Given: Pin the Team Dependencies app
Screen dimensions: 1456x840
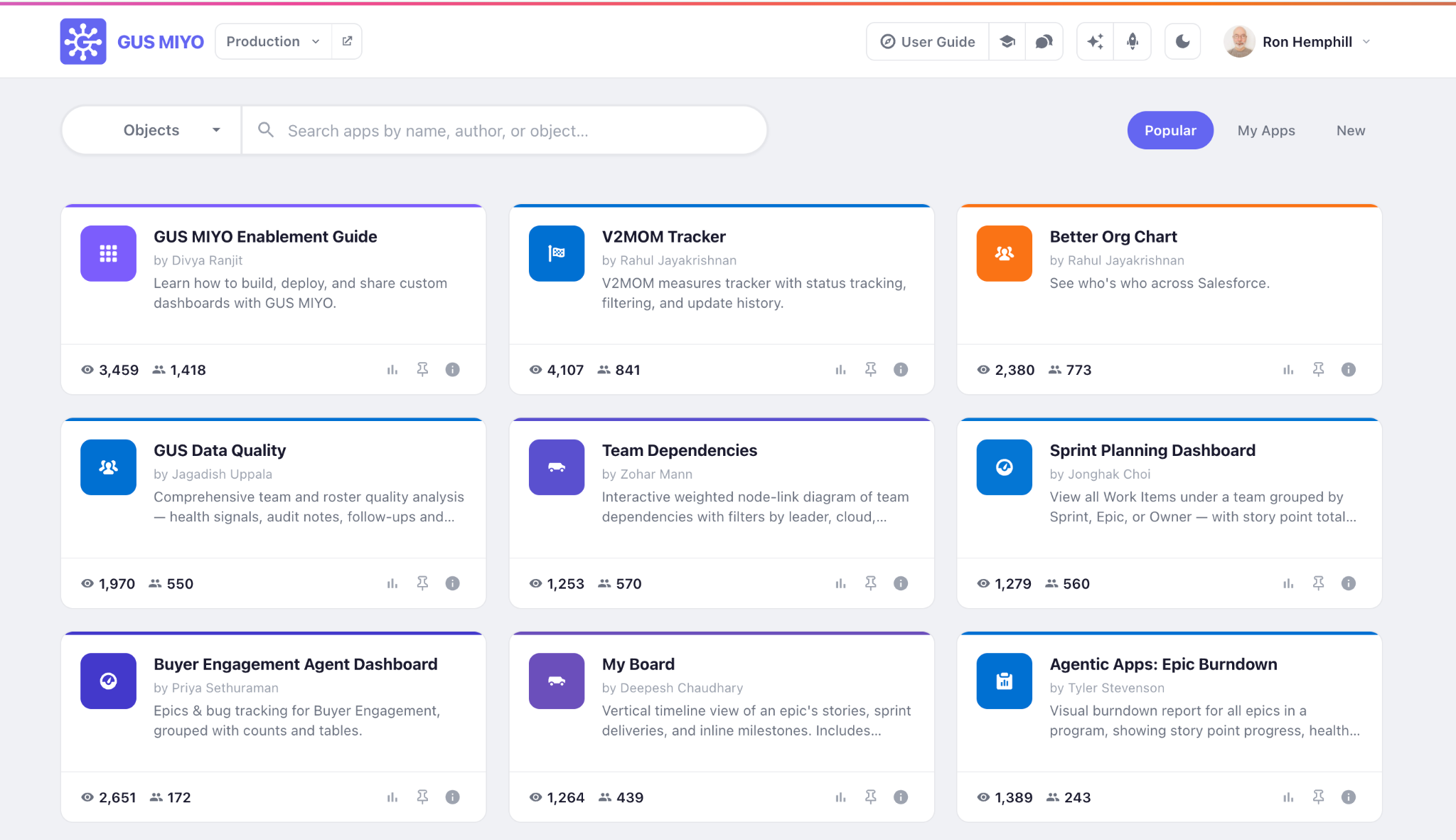Looking at the screenshot, I should pos(870,583).
